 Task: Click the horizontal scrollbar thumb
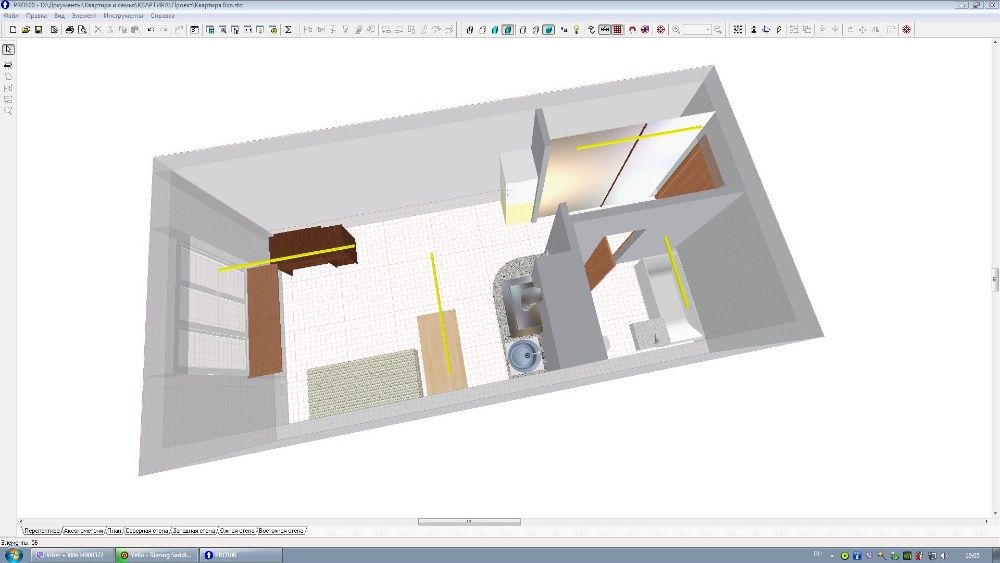point(469,522)
